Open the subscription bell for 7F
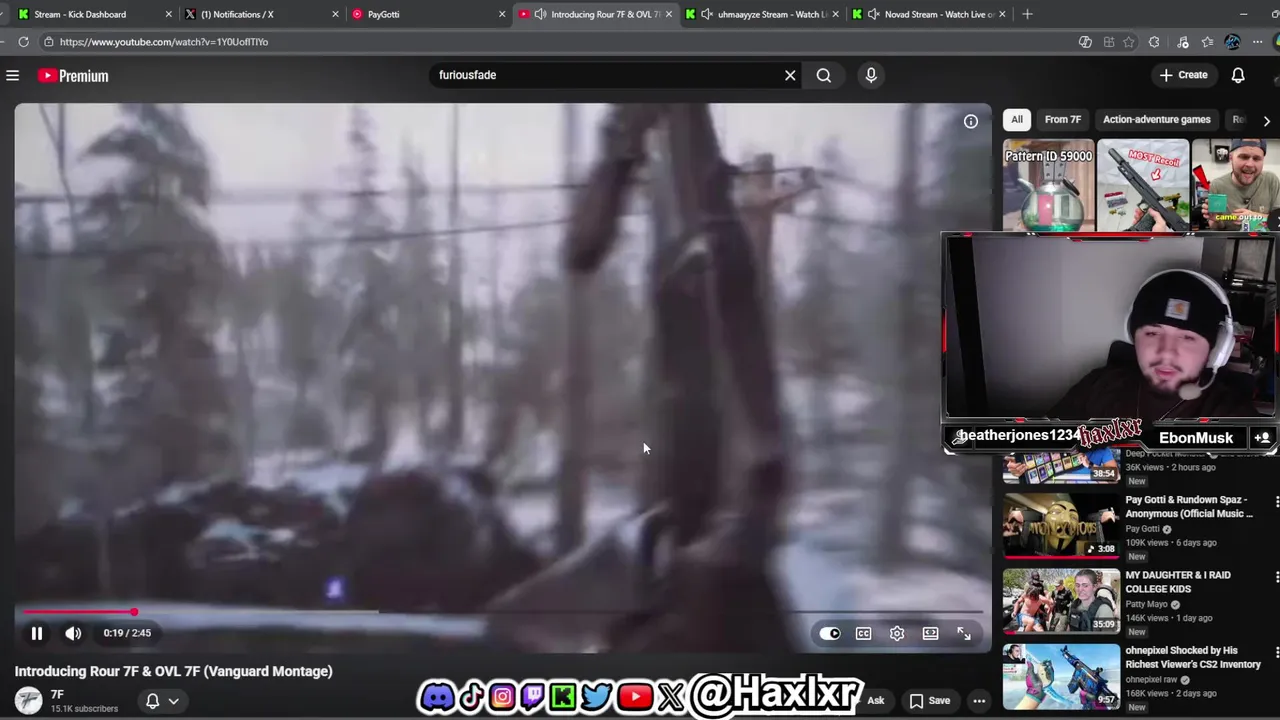Image resolution: width=1280 pixels, height=720 pixels. click(x=152, y=702)
